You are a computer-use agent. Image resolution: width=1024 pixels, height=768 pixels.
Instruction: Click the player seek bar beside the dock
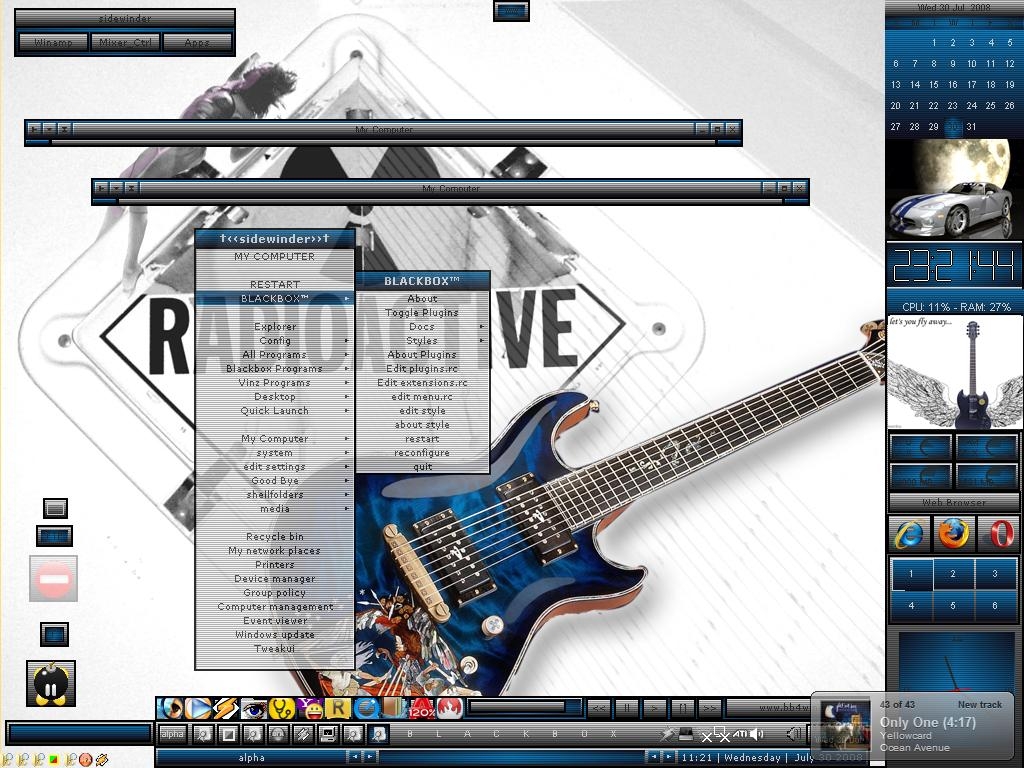point(524,708)
